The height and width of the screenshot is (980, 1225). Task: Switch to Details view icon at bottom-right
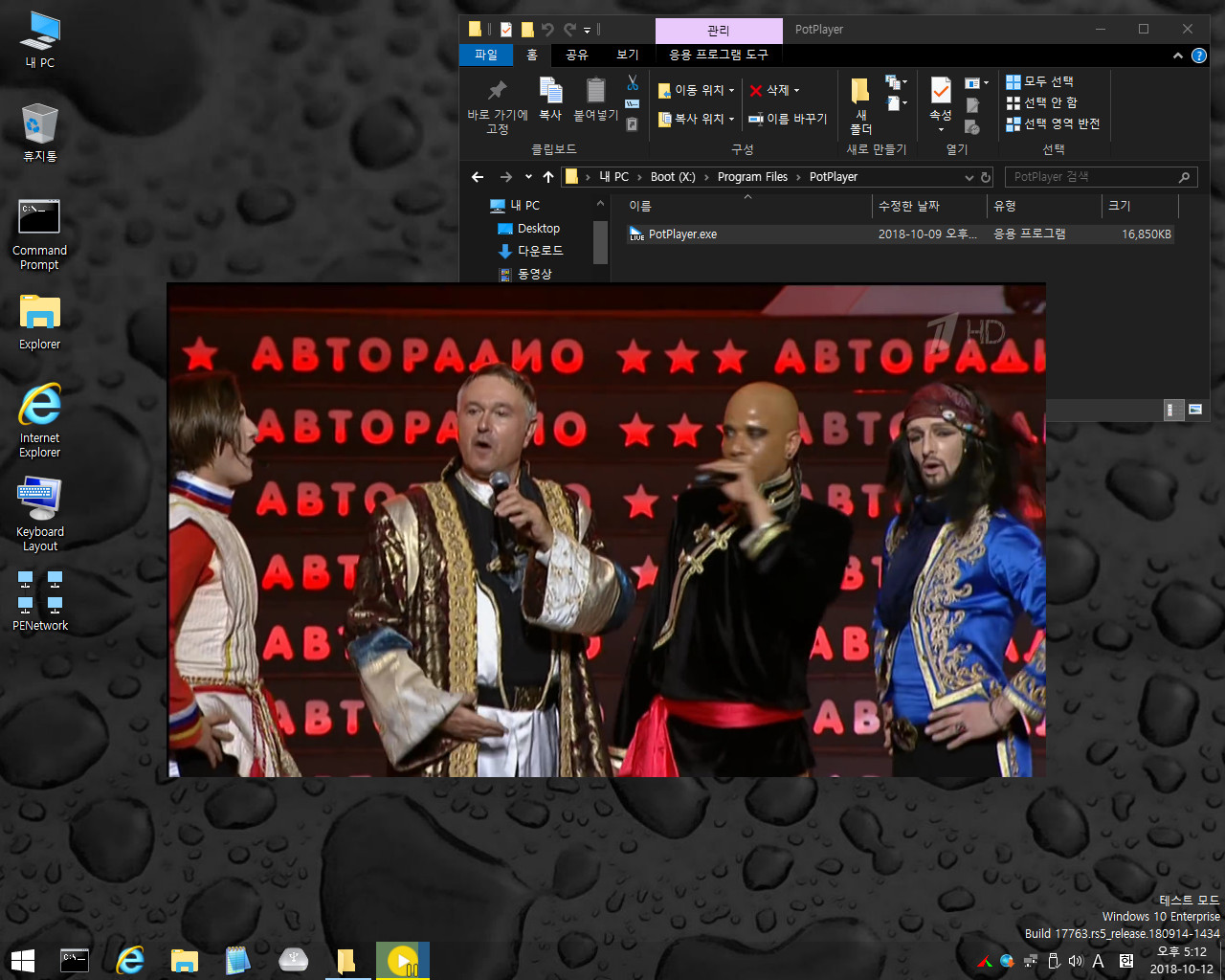pyautogui.click(x=1173, y=410)
